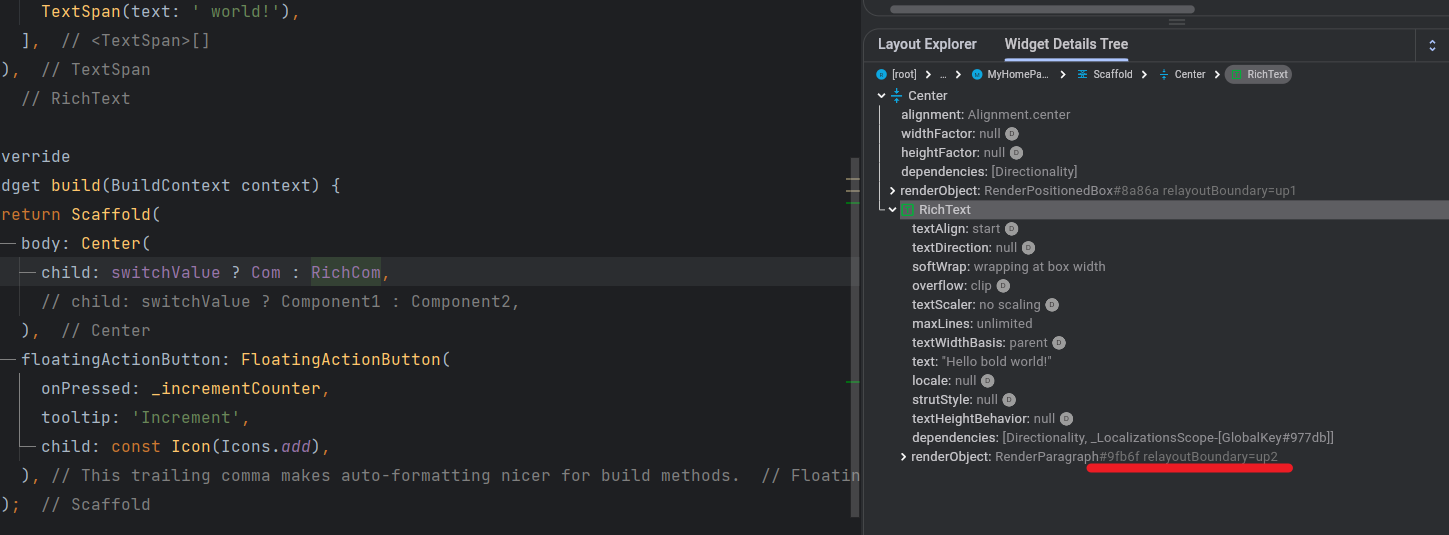Click the default badge next to strutStyle
The image size is (1449, 535).
(x=1009, y=400)
